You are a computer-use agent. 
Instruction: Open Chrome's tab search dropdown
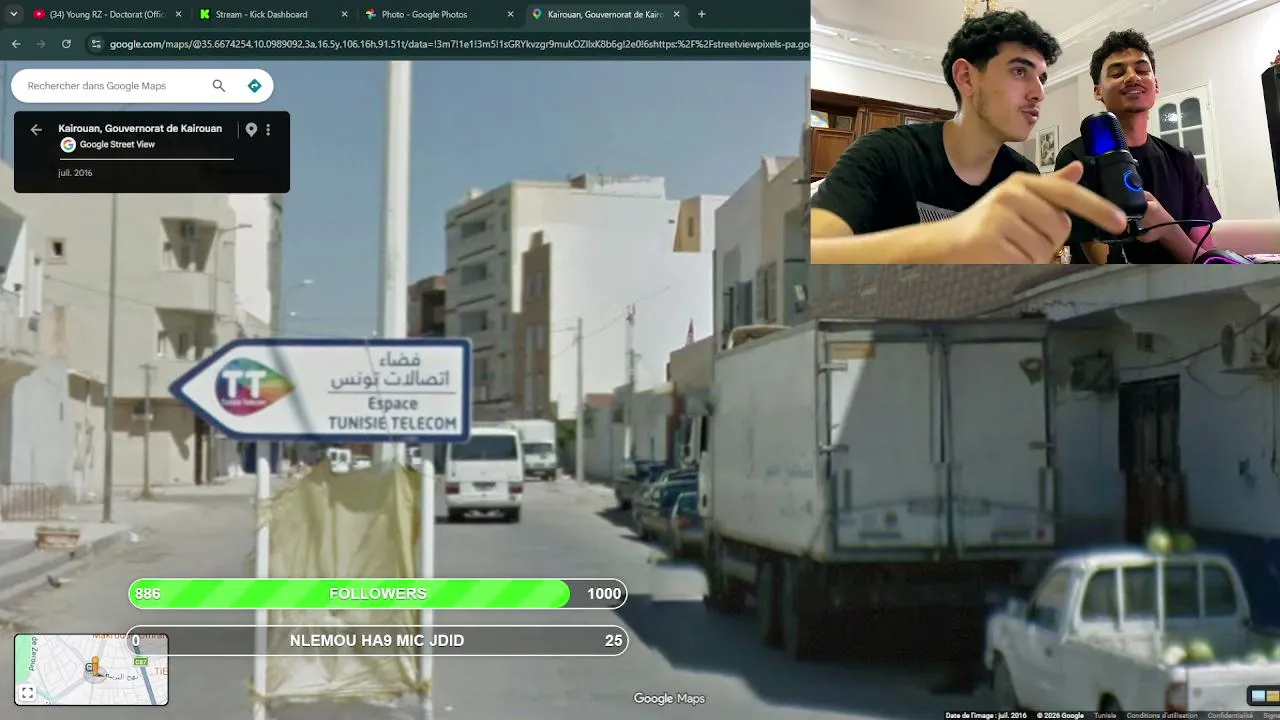(x=14, y=14)
